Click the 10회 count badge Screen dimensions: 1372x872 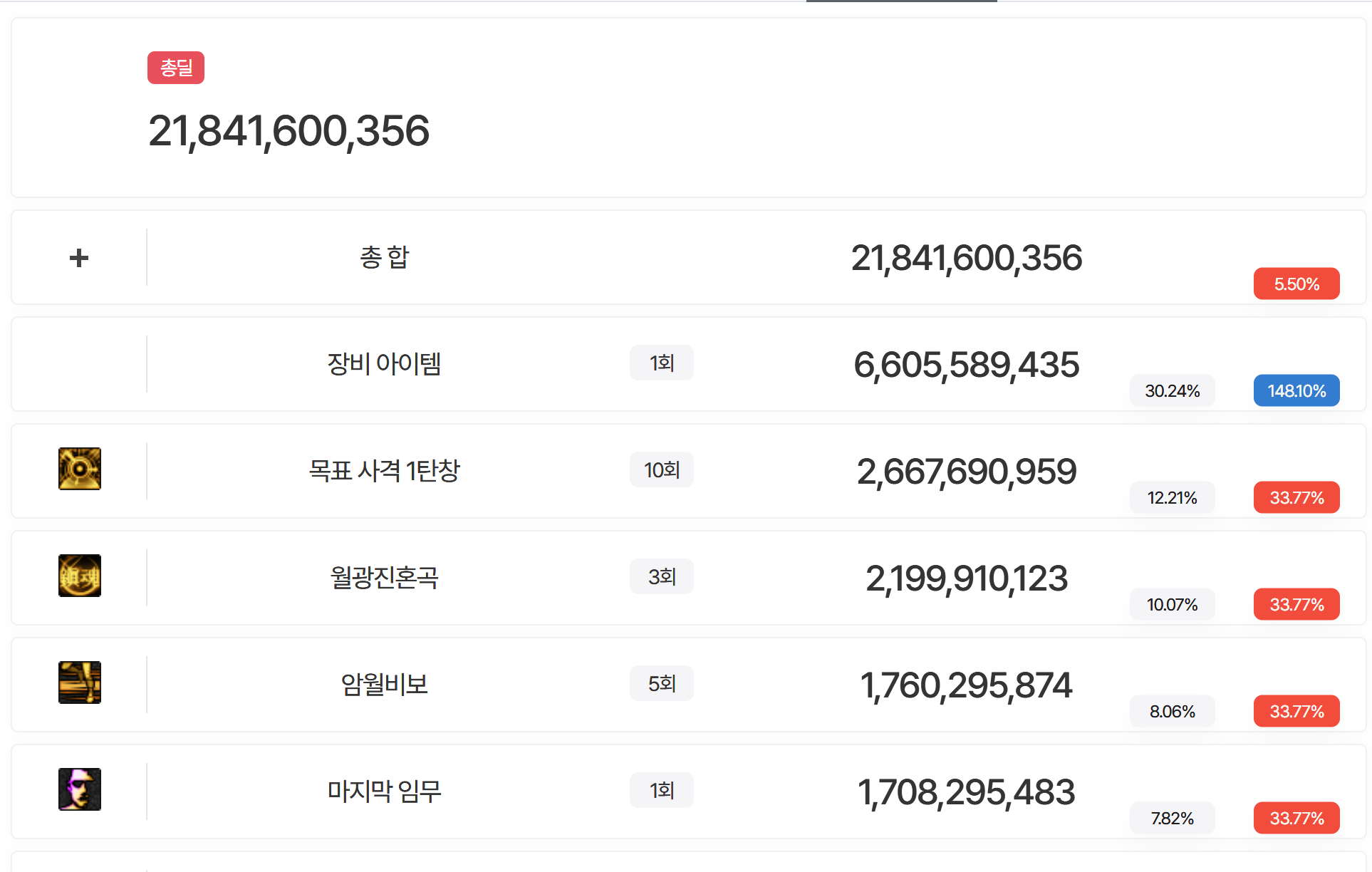(662, 469)
